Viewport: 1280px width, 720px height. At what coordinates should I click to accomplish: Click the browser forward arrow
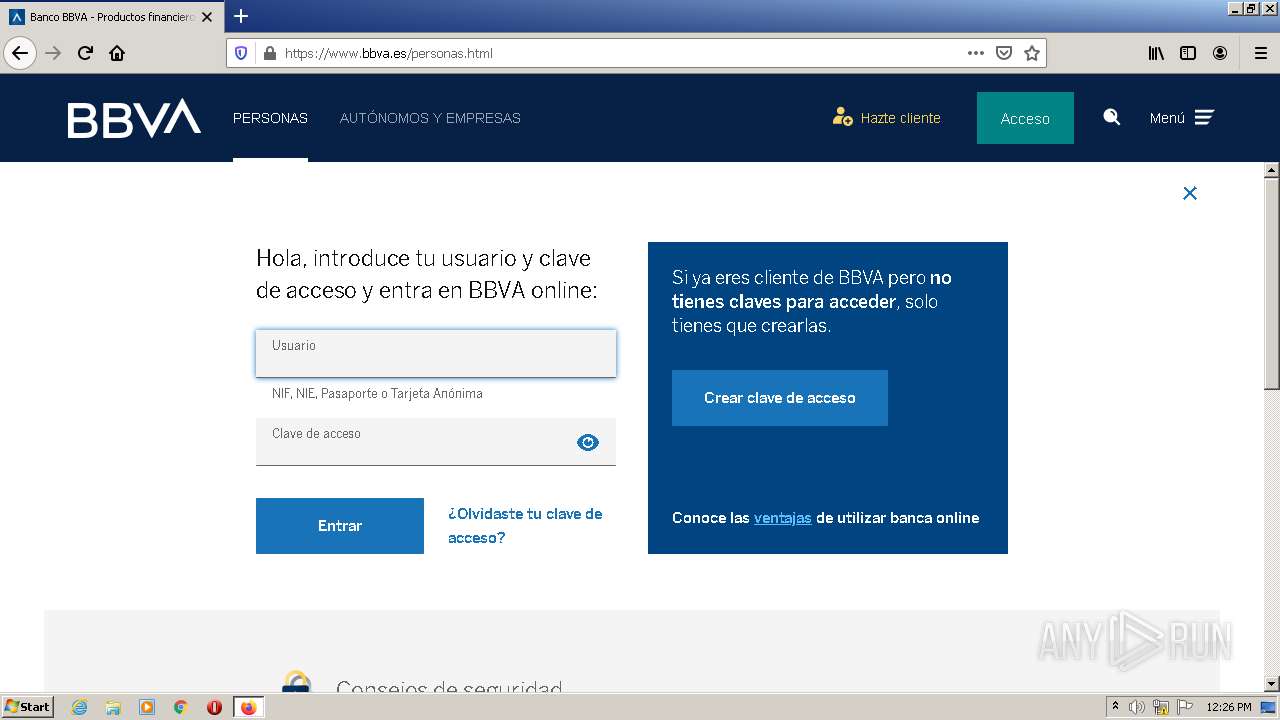pos(53,53)
